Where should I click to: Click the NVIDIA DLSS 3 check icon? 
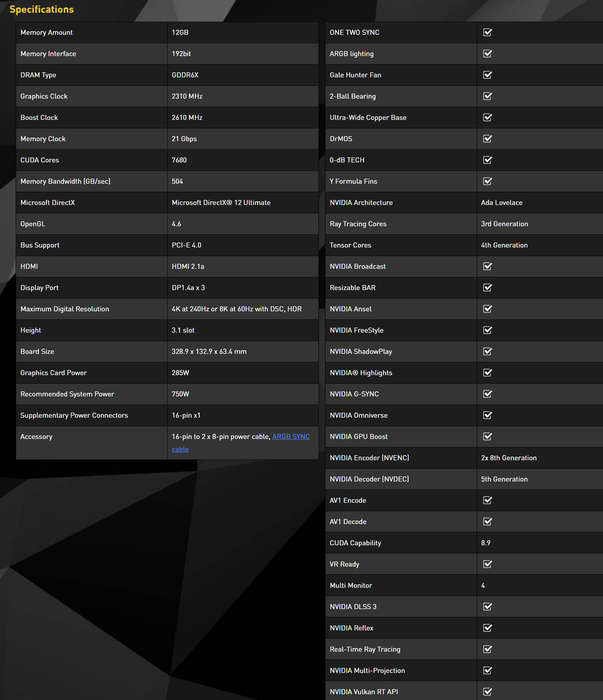point(487,607)
